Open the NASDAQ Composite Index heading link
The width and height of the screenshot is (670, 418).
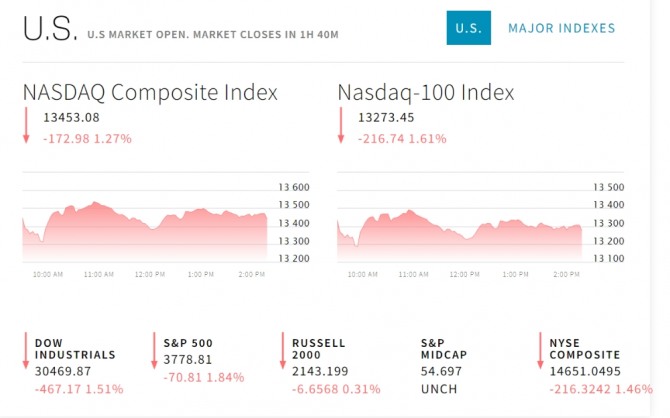[150, 93]
